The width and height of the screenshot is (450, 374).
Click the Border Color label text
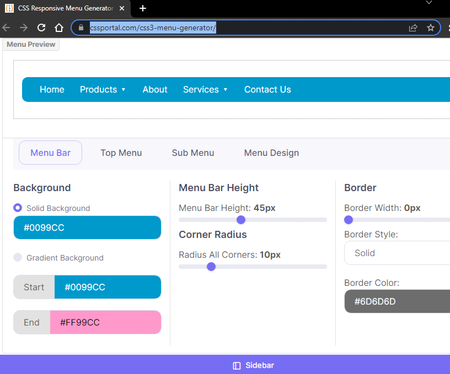372,283
